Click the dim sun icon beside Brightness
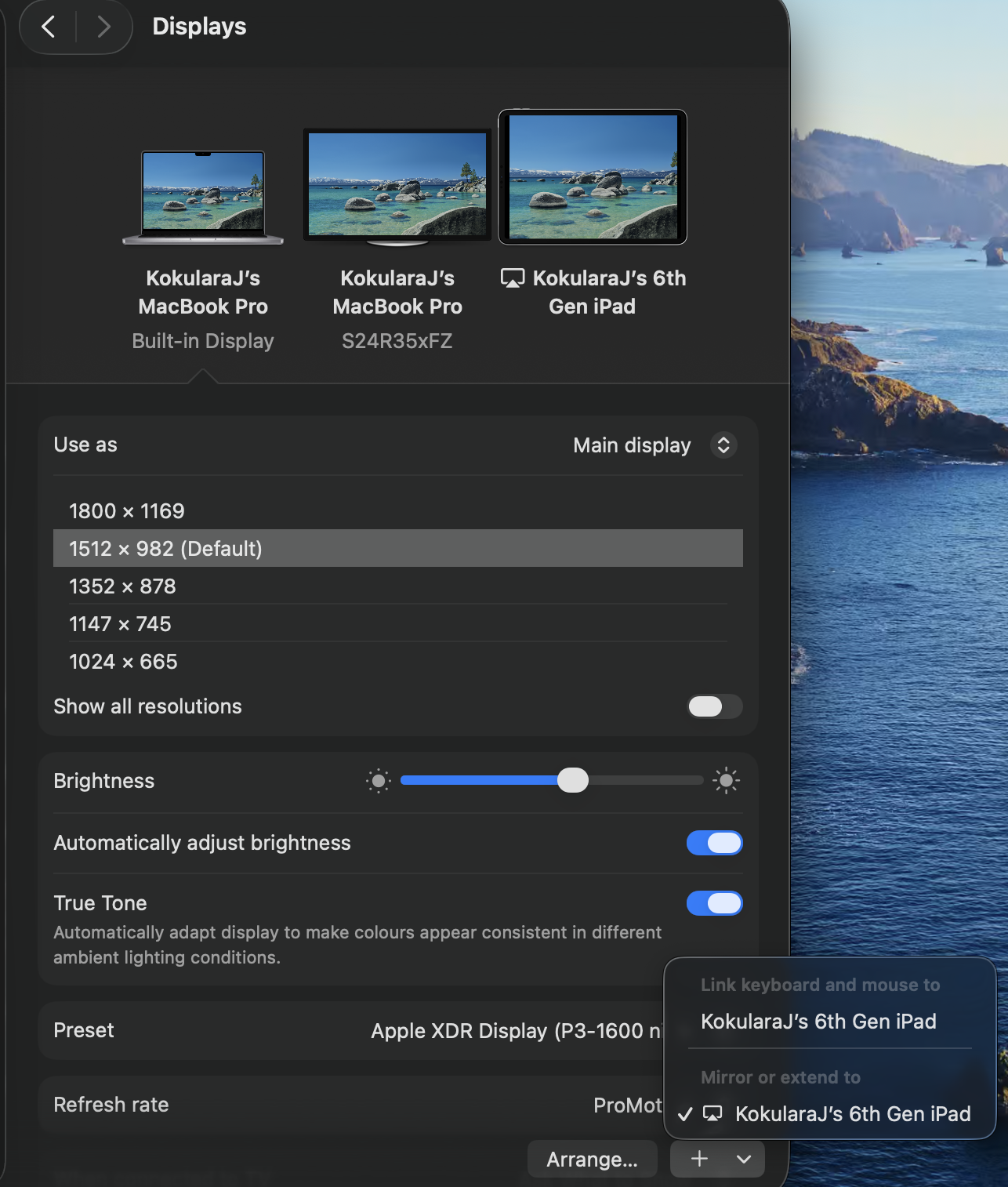Image resolution: width=1008 pixels, height=1187 pixels. (379, 781)
